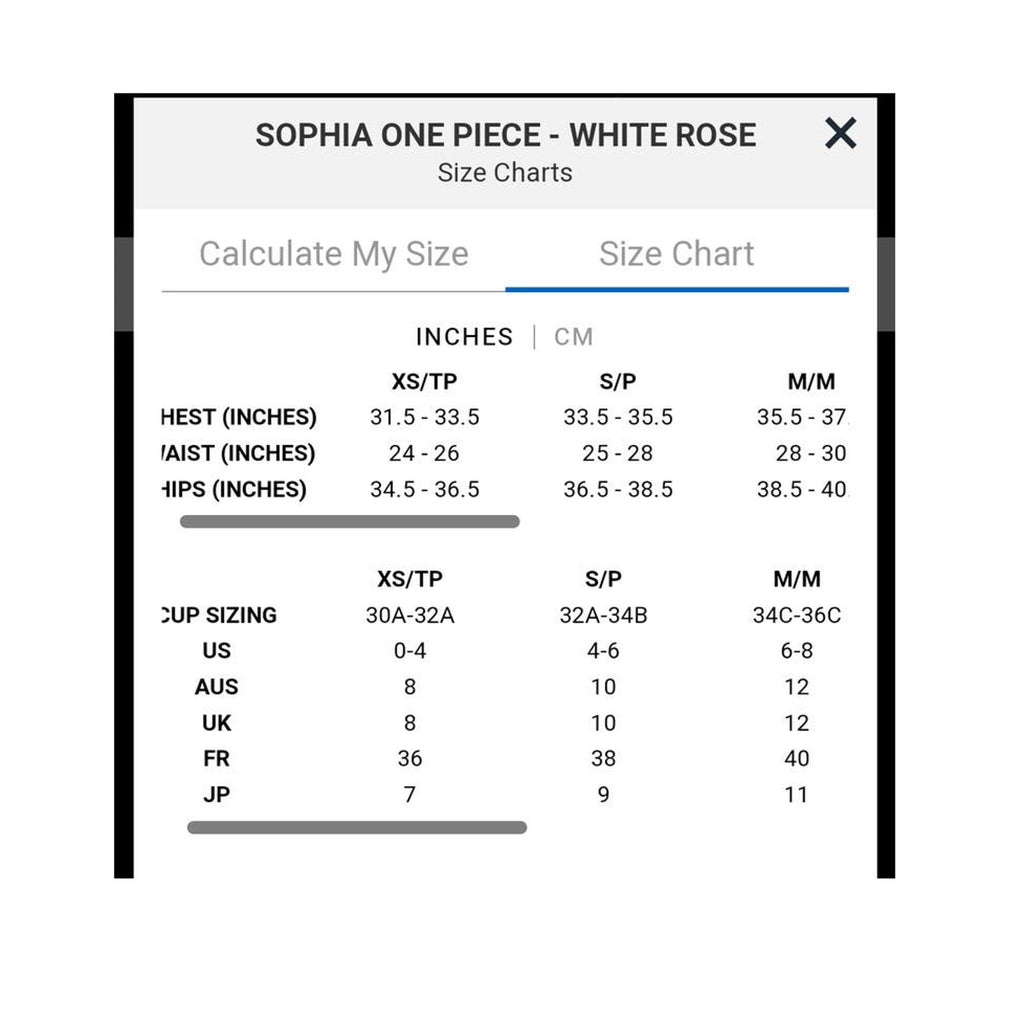1024x1024 pixels.
Task: Click the M/M column header in measurements table
Action: click(x=811, y=381)
